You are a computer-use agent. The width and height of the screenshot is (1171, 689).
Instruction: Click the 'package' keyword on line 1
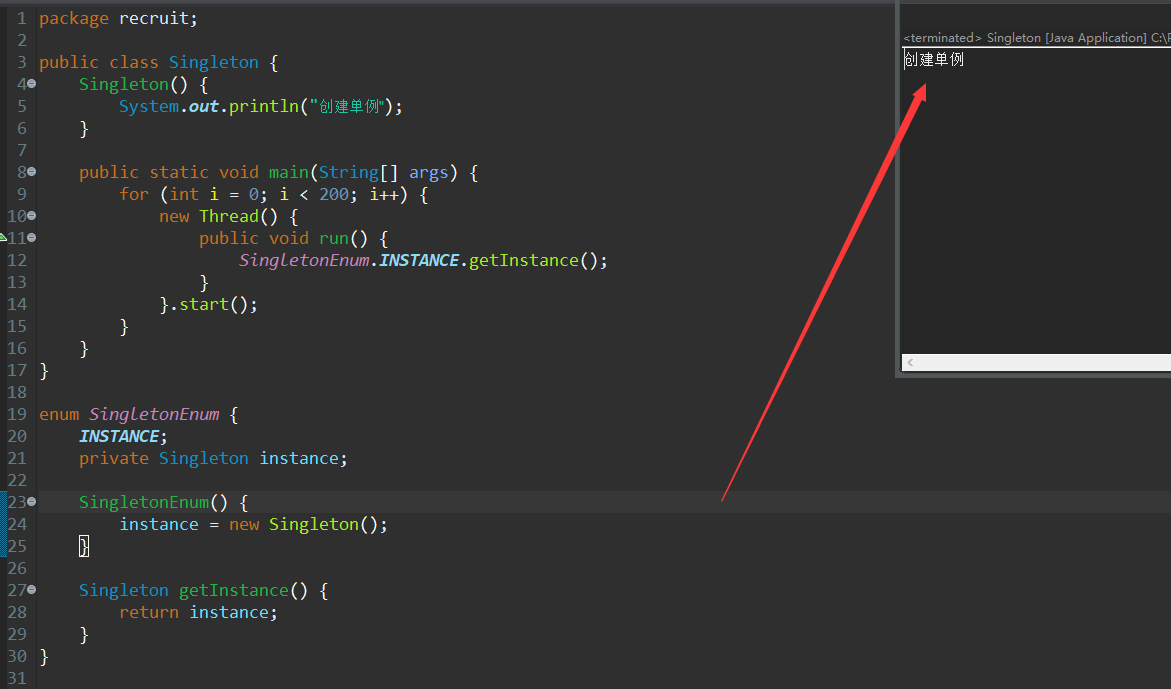point(74,19)
